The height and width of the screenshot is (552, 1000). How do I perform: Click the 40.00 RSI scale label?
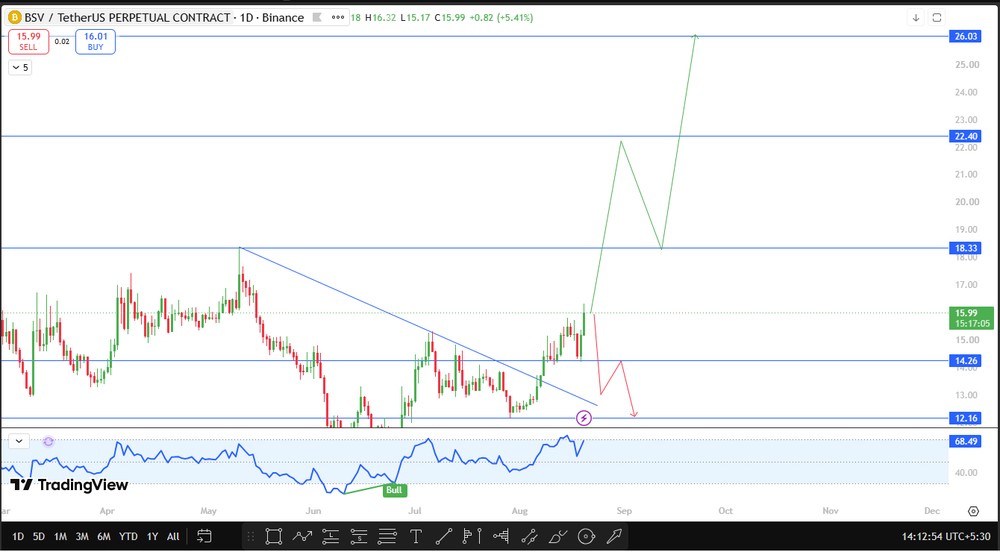click(964, 472)
